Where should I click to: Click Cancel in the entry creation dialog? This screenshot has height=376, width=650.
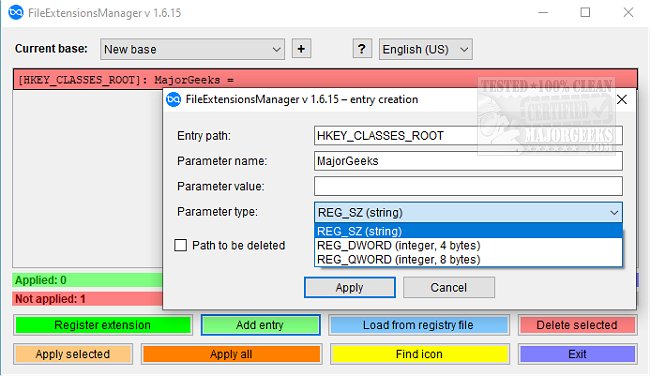point(449,287)
